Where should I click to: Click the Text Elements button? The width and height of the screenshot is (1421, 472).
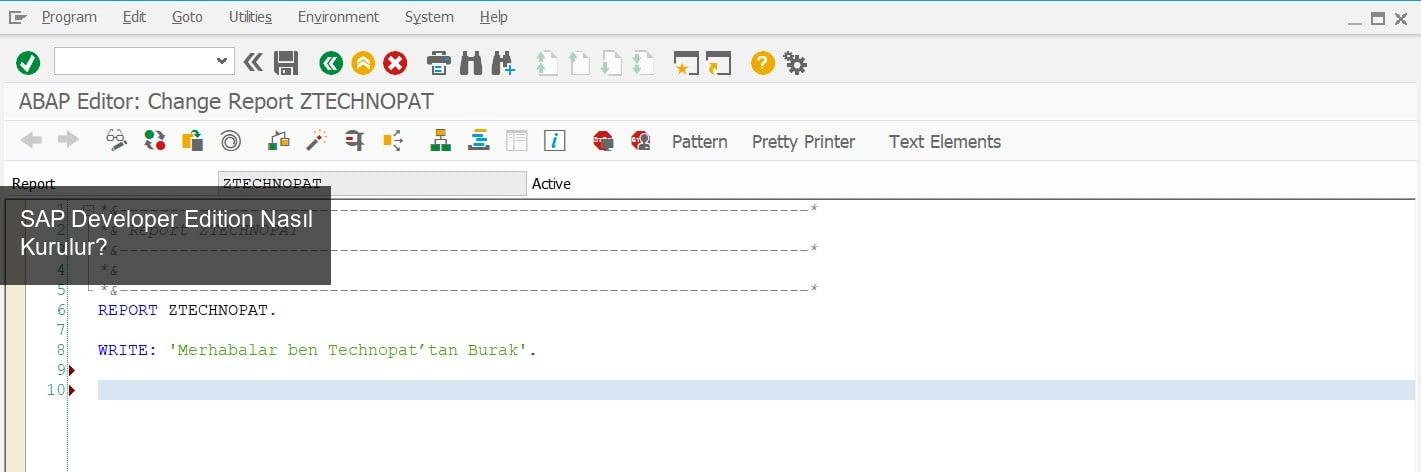point(944,142)
